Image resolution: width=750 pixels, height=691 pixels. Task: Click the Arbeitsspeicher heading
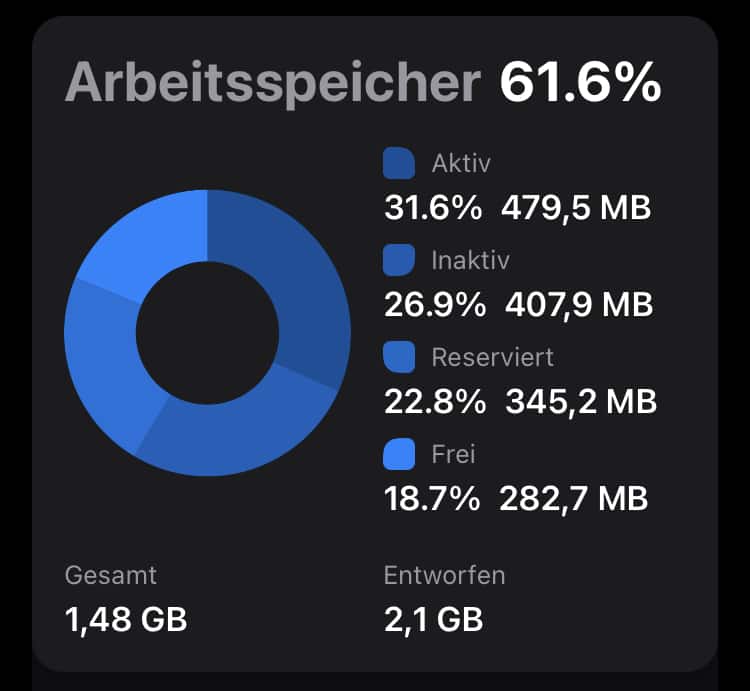pos(273,83)
